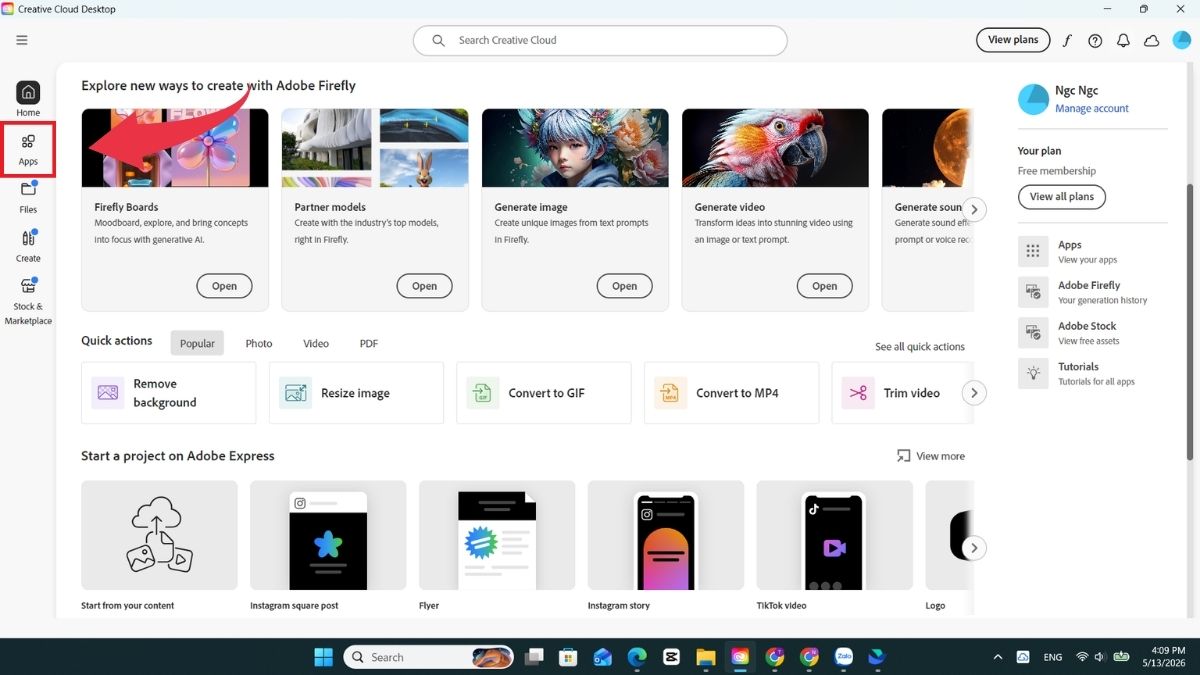The width and height of the screenshot is (1200, 675).
Task: Switch to the PDF quick actions tab
Action: pos(369,343)
